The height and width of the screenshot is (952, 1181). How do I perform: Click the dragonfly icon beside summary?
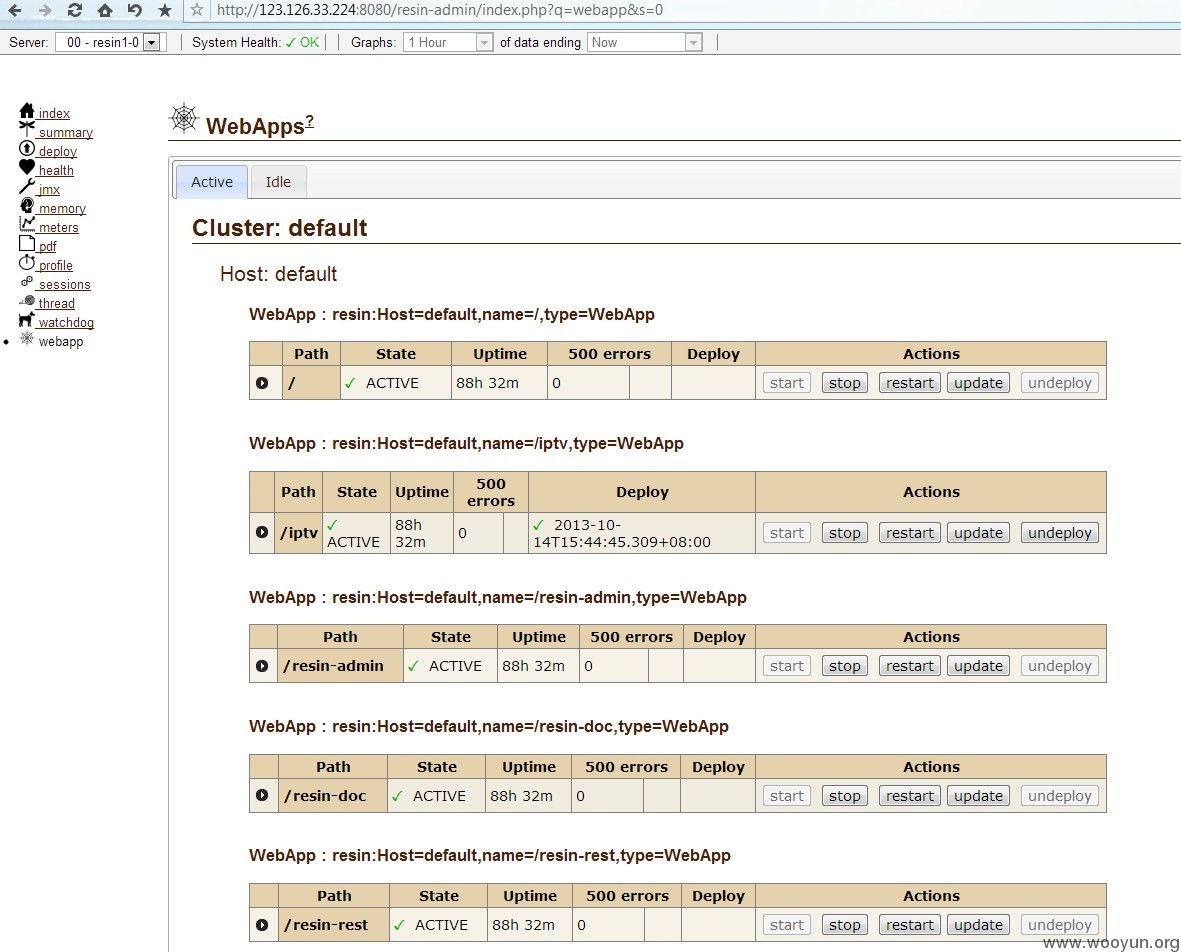(x=27, y=129)
